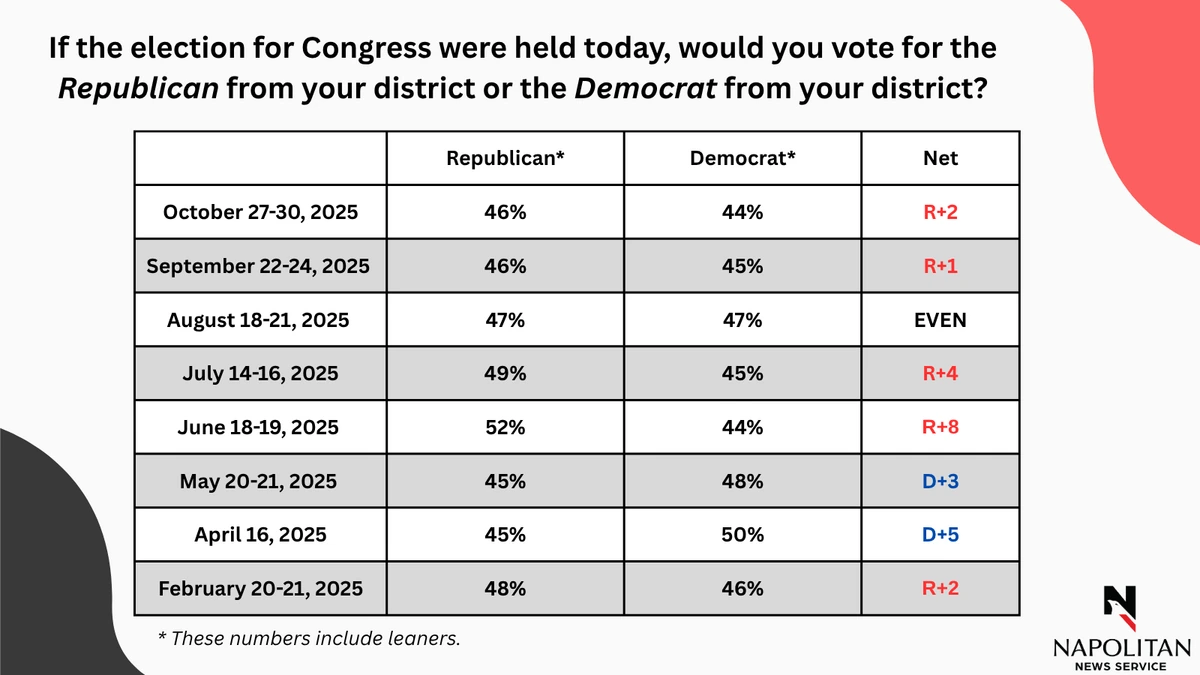This screenshot has width=1200, height=675.
Task: Click the D+5 net value
Action: pyautogui.click(x=940, y=535)
